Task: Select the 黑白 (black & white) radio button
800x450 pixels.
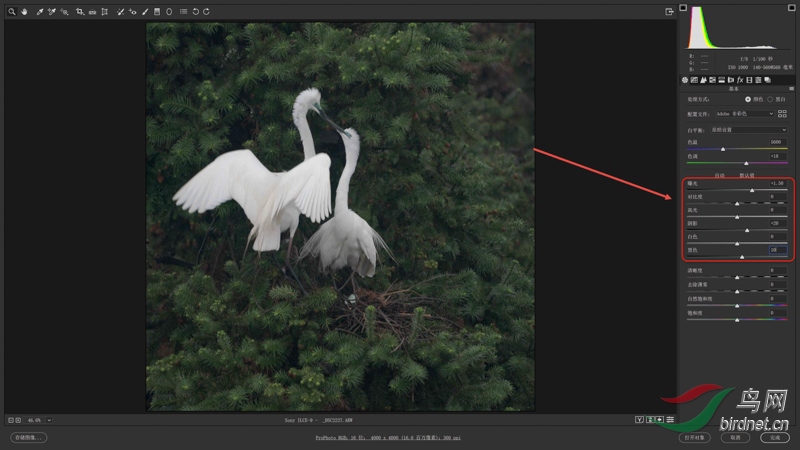Action: click(x=769, y=99)
